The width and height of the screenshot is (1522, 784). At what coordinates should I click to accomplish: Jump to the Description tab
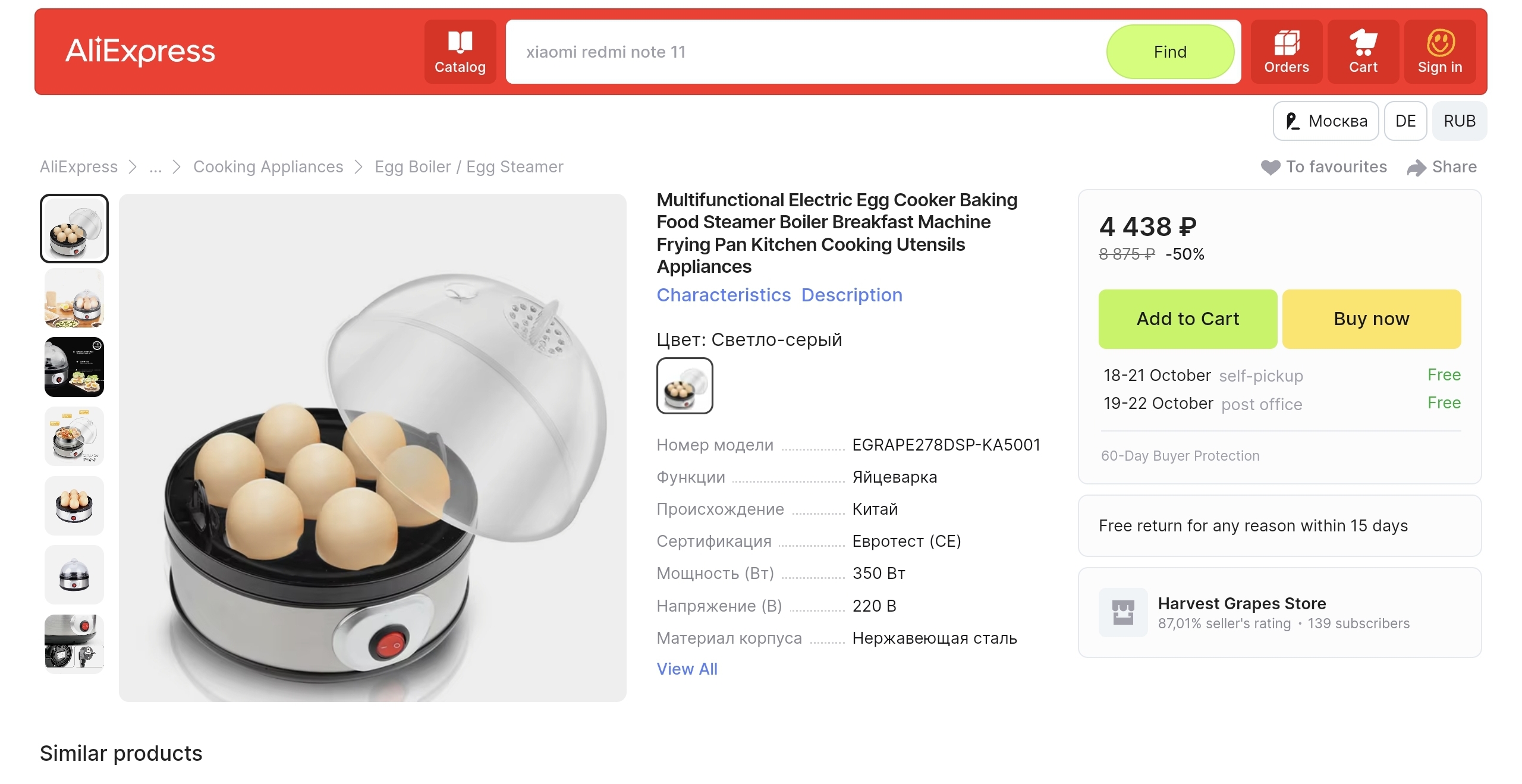point(851,295)
